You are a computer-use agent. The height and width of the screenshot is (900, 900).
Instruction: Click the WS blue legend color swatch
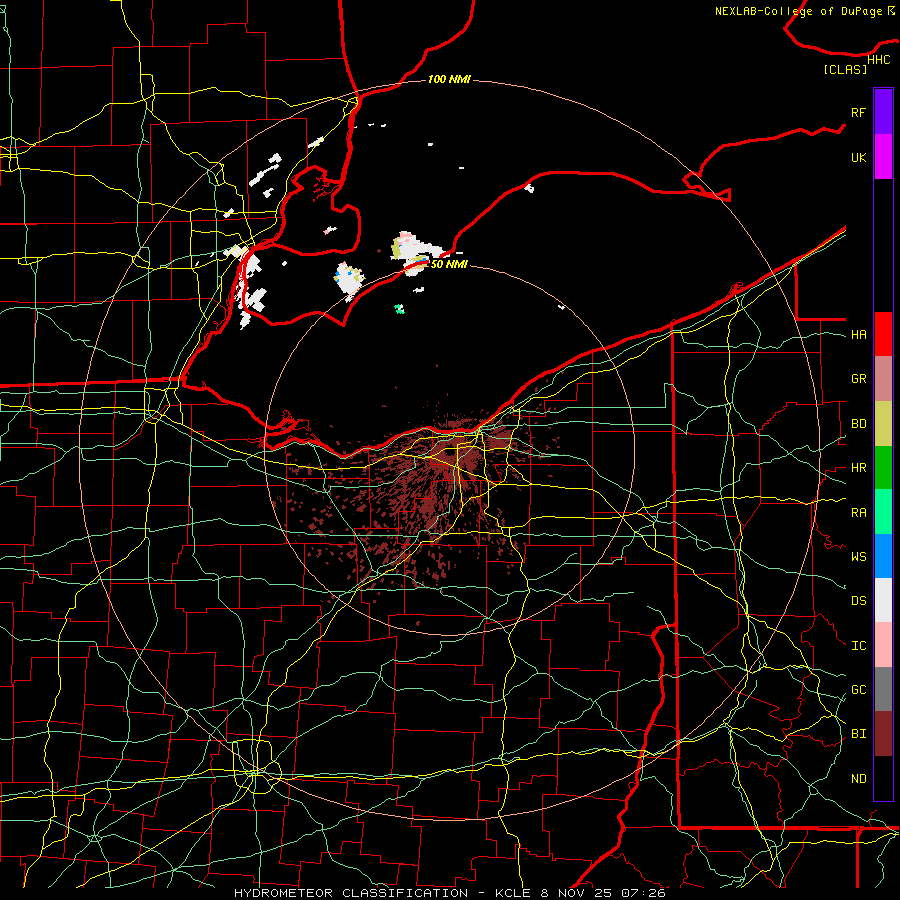883,556
